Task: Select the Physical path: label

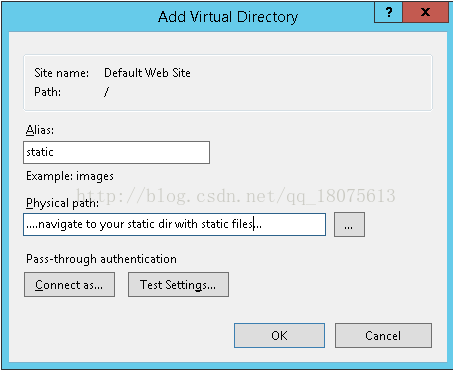Action: point(62,203)
